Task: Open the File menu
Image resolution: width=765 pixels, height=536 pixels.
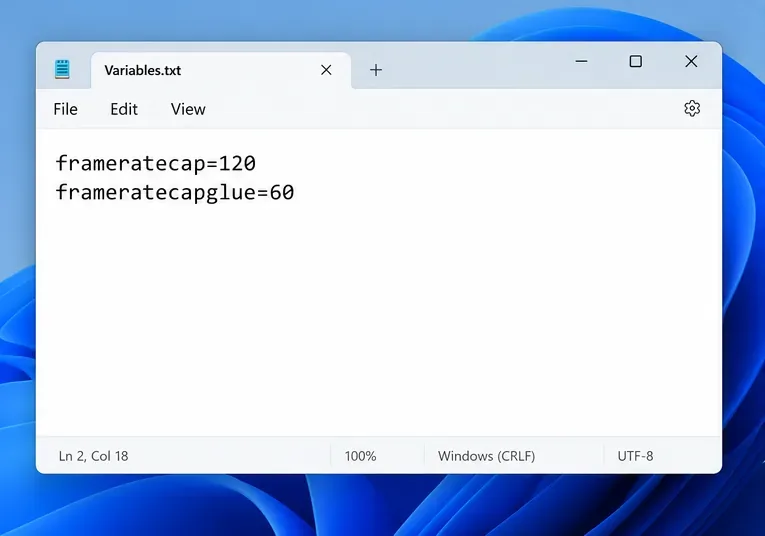Action: [65, 109]
